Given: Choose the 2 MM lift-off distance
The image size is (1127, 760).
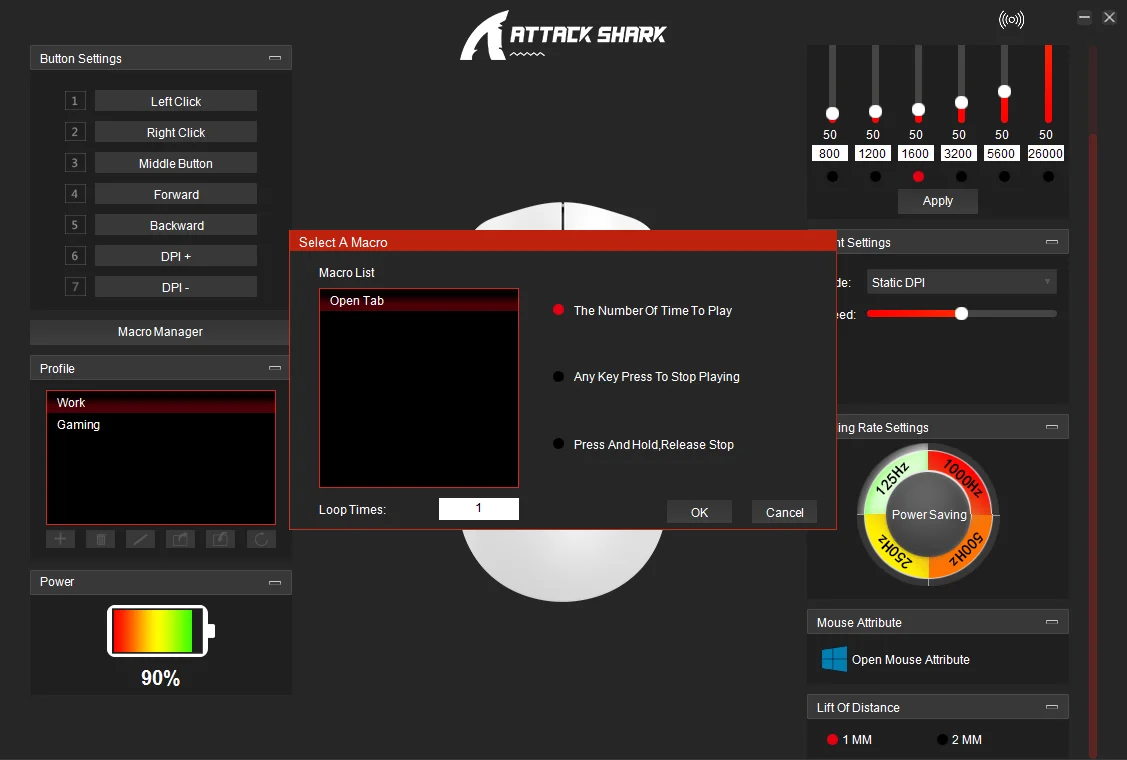Looking at the screenshot, I should pyautogui.click(x=942, y=740).
